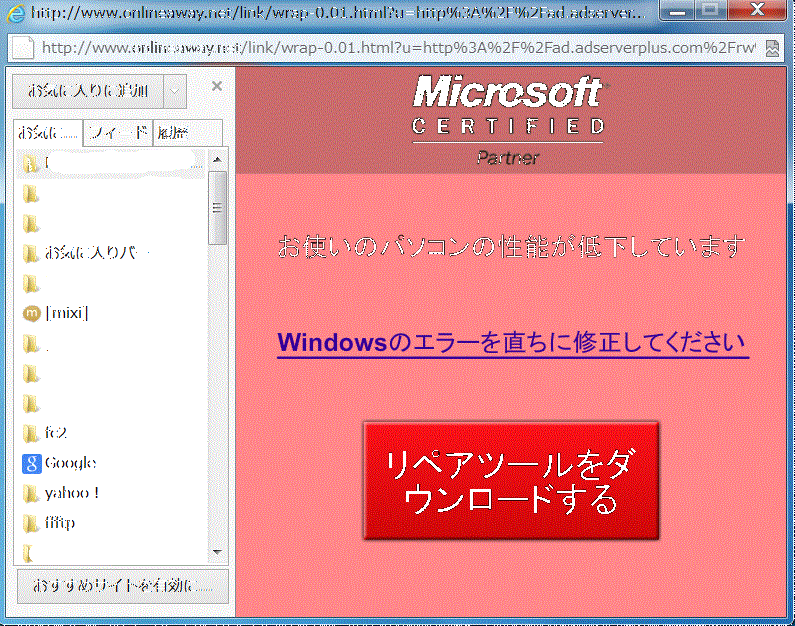
Task: Click the folder icon next to yahoo !
Action: point(31,493)
